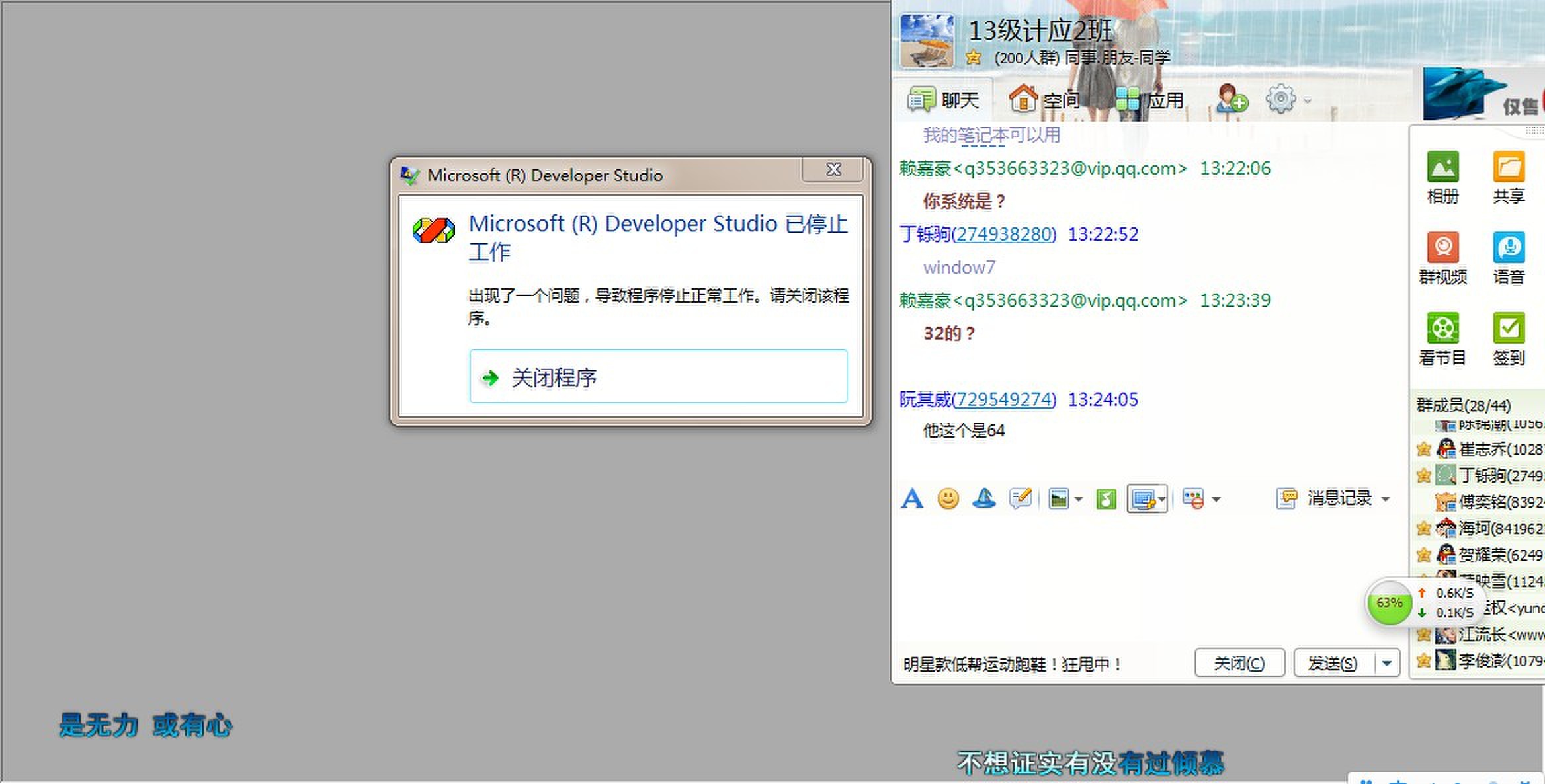Screen dimensions: 1545x784
Task: Click the 关闭(C) button in chat
Action: coord(1239,663)
